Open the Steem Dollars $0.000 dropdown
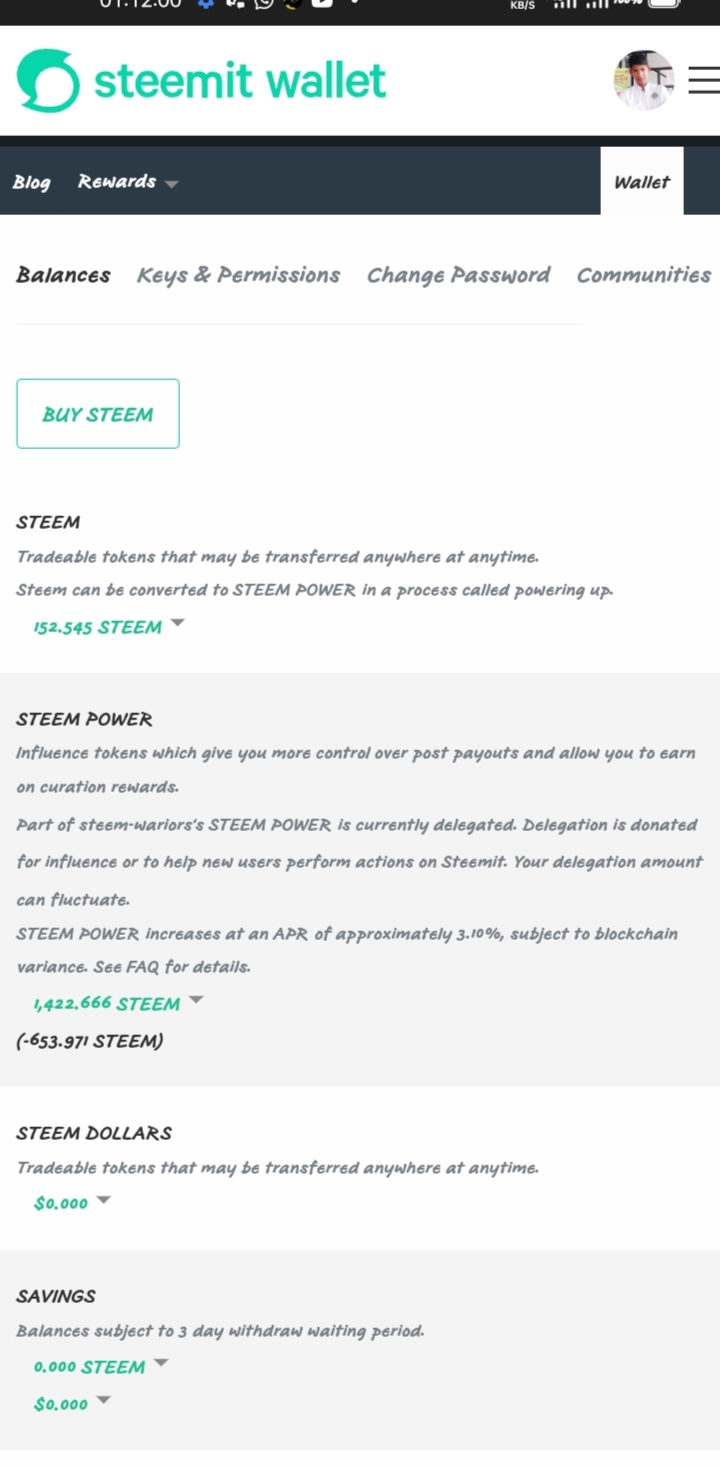The image size is (720, 1466). point(103,1199)
